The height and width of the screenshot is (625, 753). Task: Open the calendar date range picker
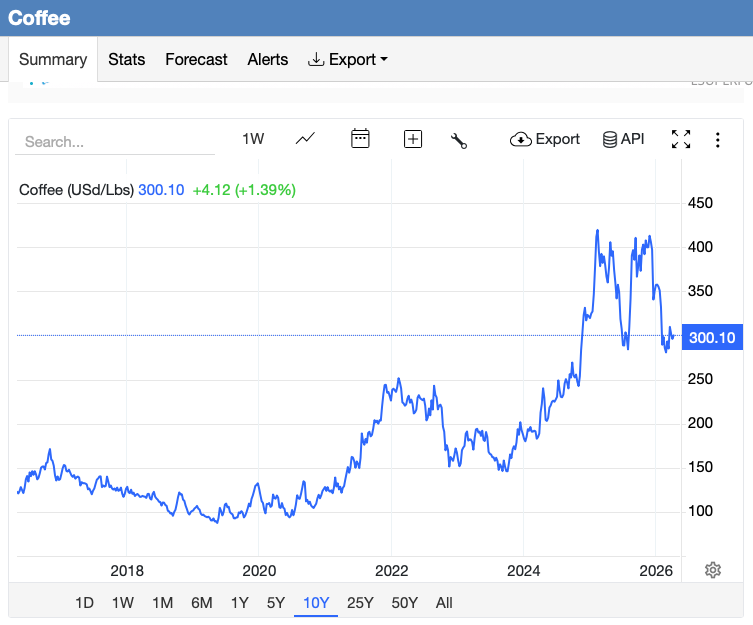[360, 139]
